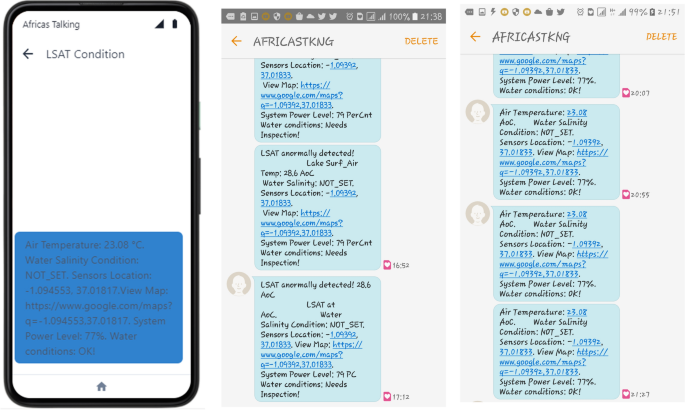Select the AFRICASTKNG title in the 21:51 chat

point(531,37)
